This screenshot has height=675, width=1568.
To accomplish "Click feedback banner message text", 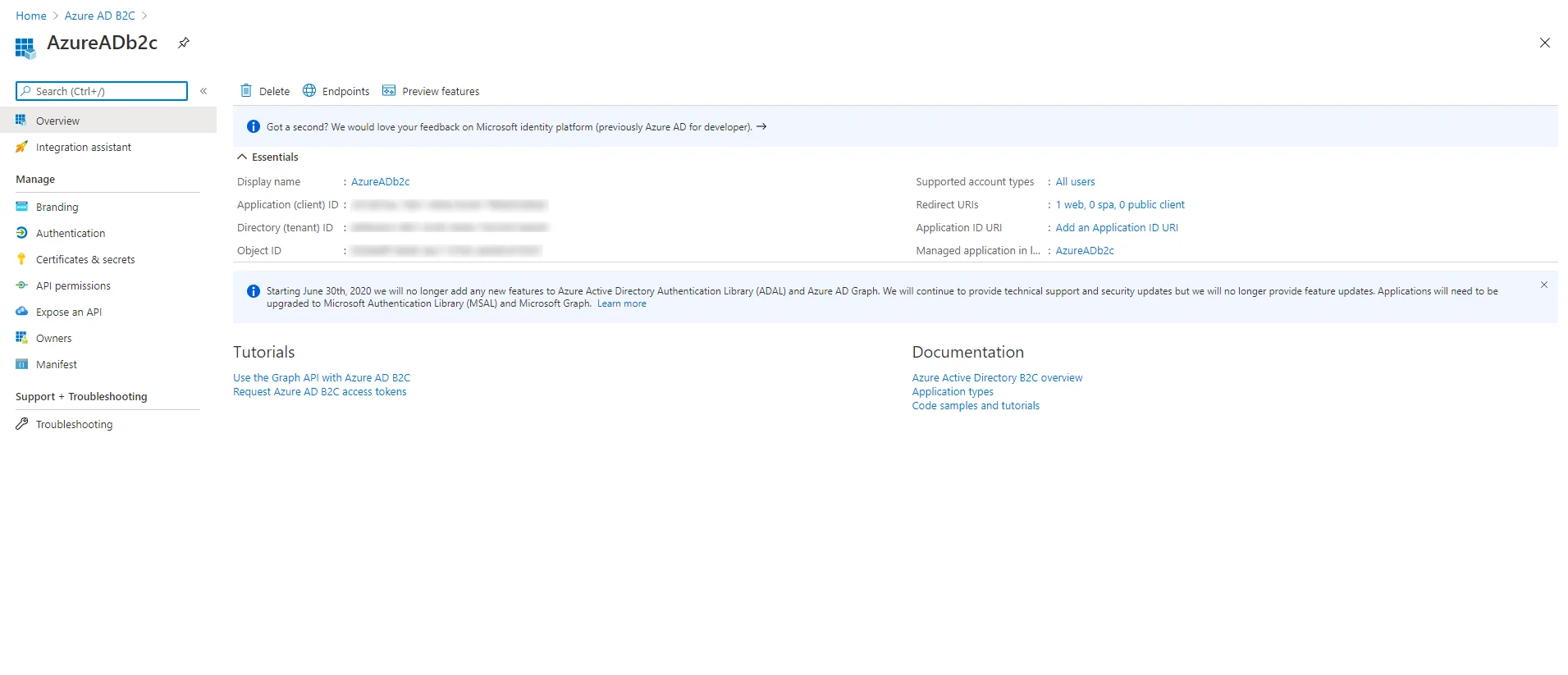I will pyautogui.click(x=509, y=127).
